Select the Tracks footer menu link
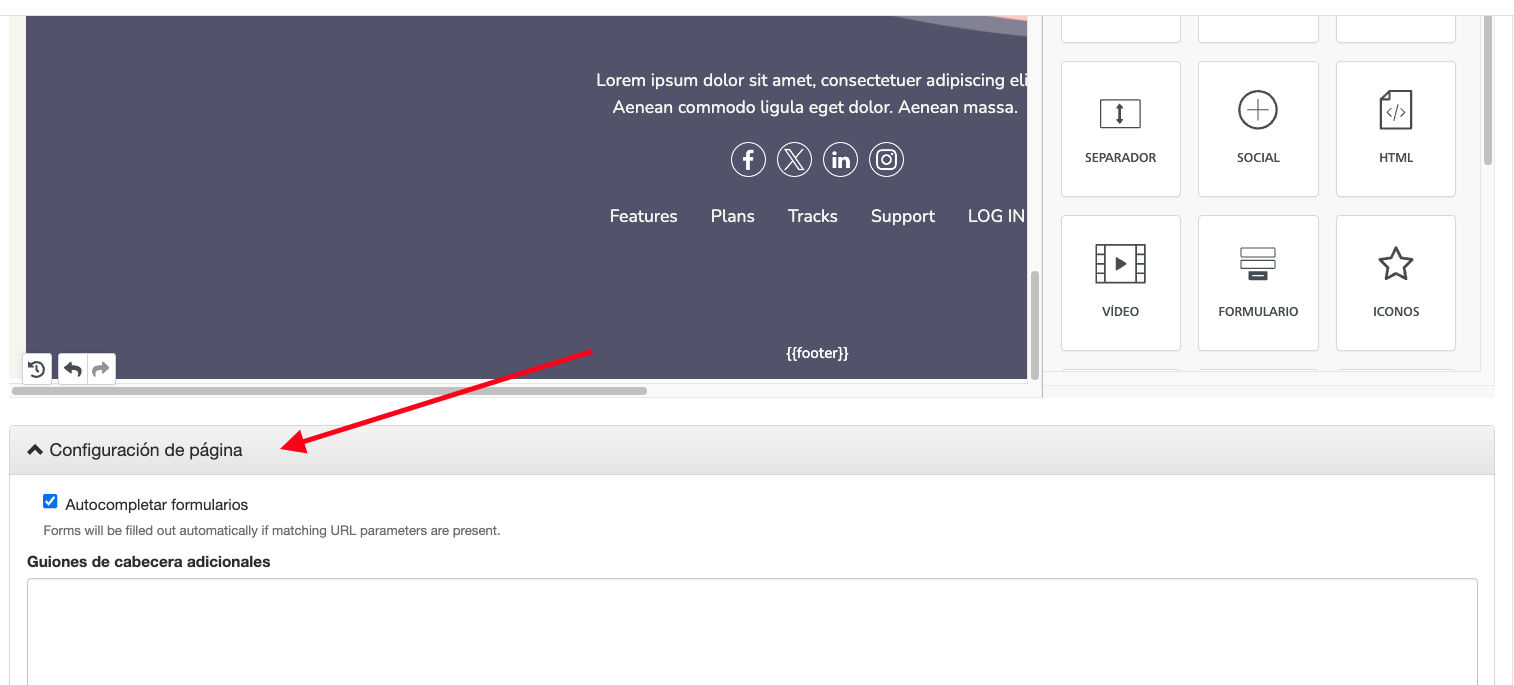This screenshot has height=685, width=1514. [813, 216]
